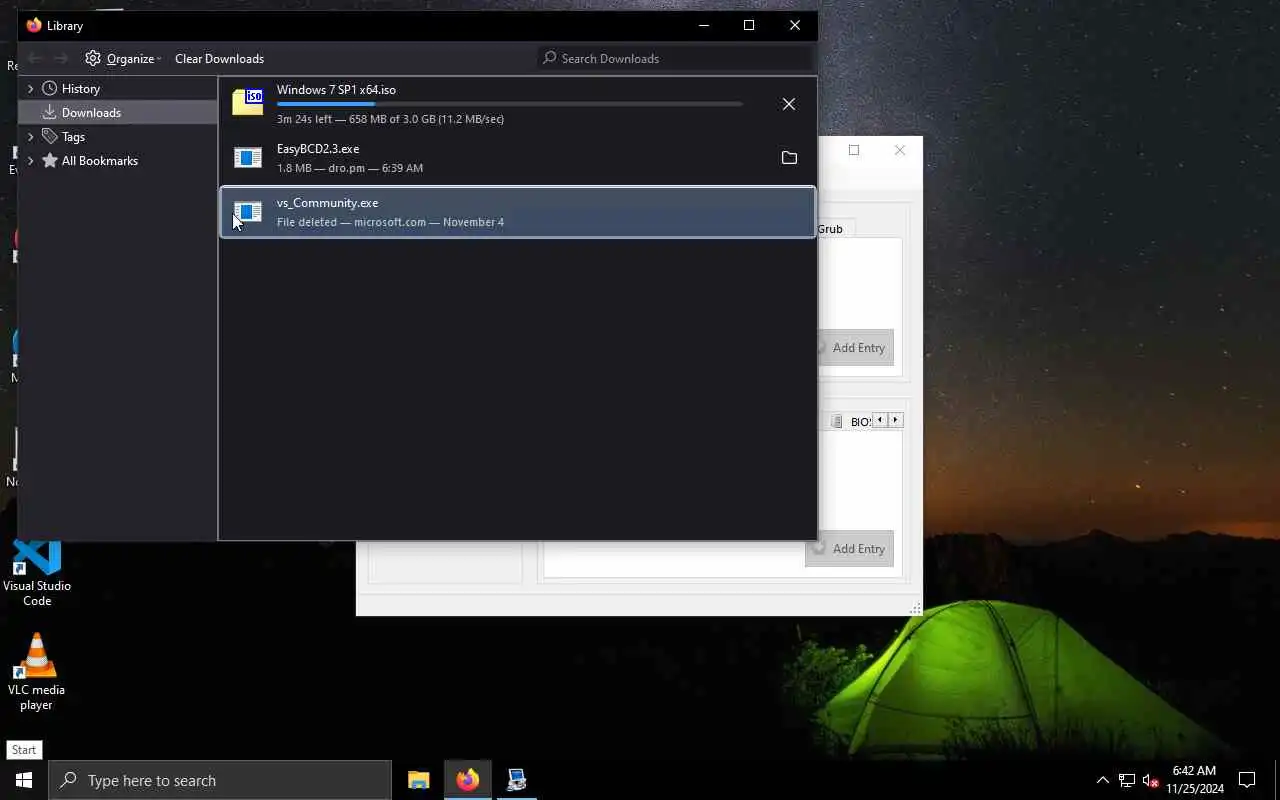Open Visual Studio Code desktop shortcut

coord(37,573)
